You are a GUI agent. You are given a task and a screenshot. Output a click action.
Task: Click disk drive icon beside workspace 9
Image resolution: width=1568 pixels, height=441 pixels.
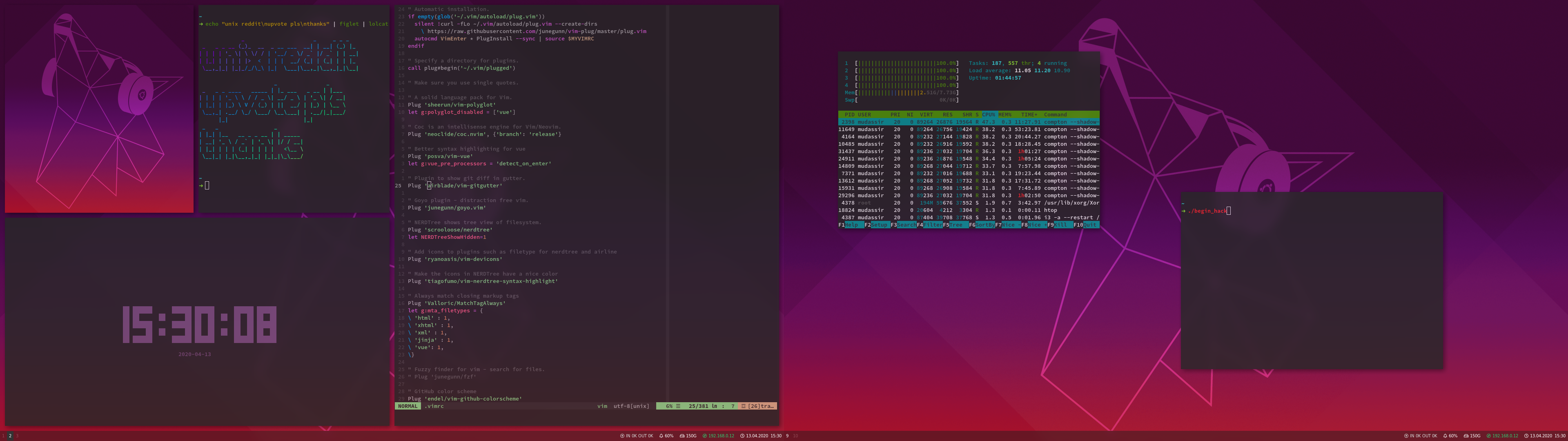coord(682,436)
